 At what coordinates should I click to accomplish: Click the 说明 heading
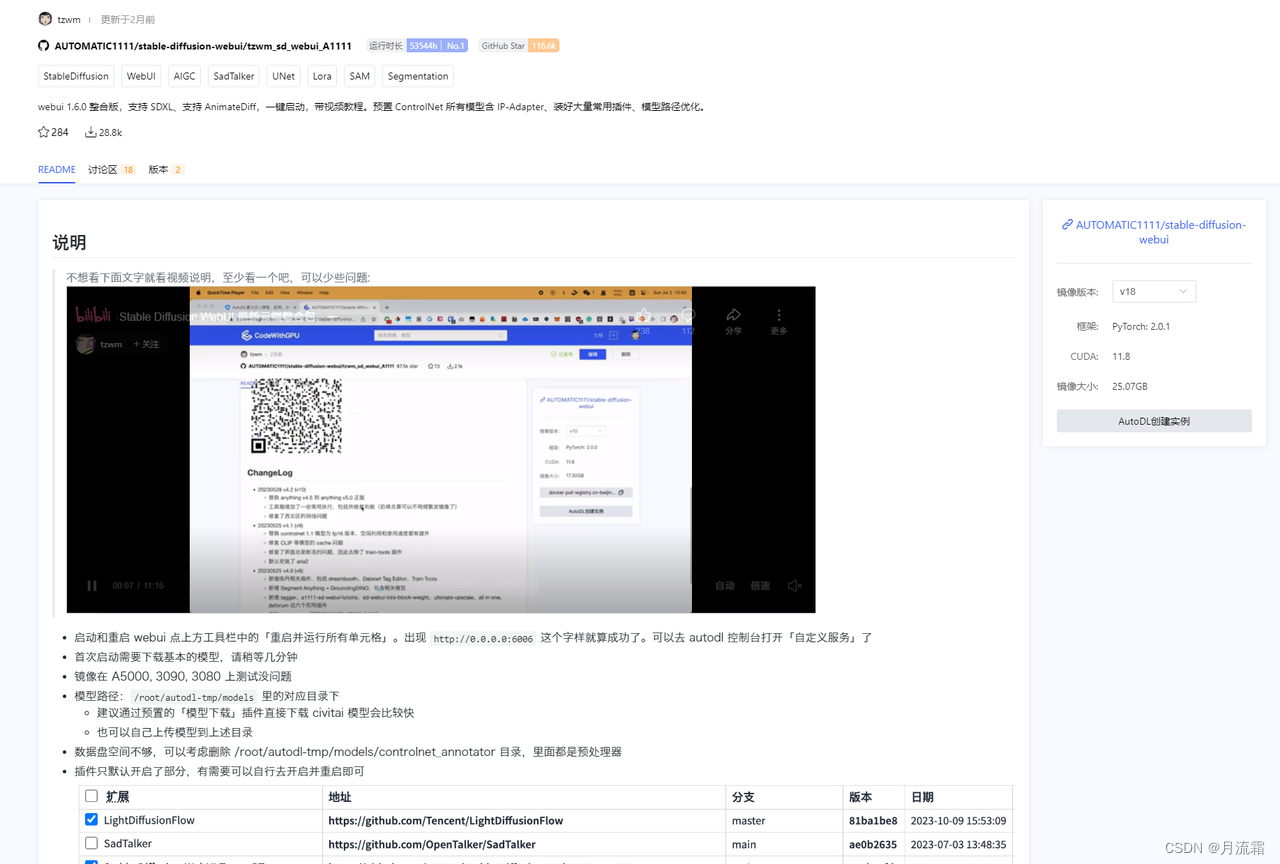tap(69, 242)
